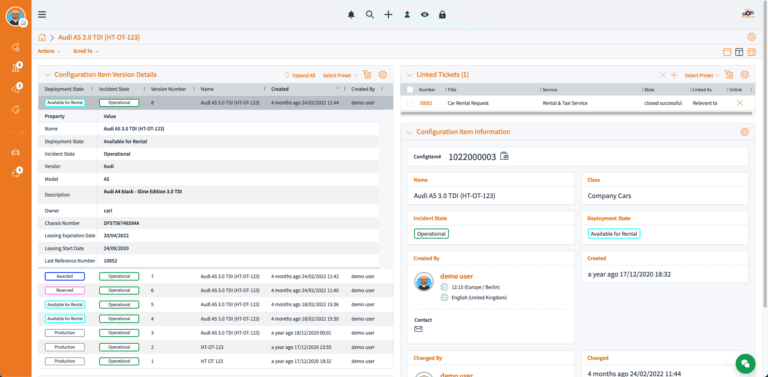Open Select Preset in Version Details widget
The width and height of the screenshot is (768, 377).
340,75
